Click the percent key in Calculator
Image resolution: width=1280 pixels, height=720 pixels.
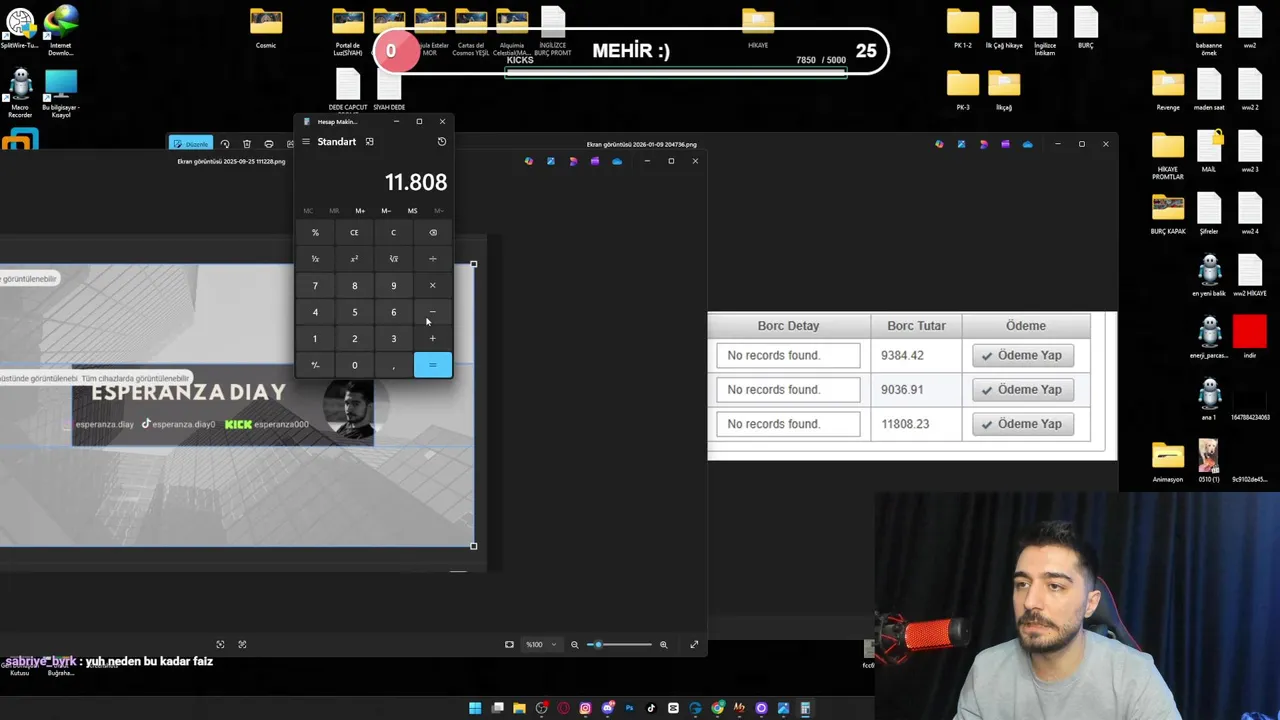pos(315,233)
